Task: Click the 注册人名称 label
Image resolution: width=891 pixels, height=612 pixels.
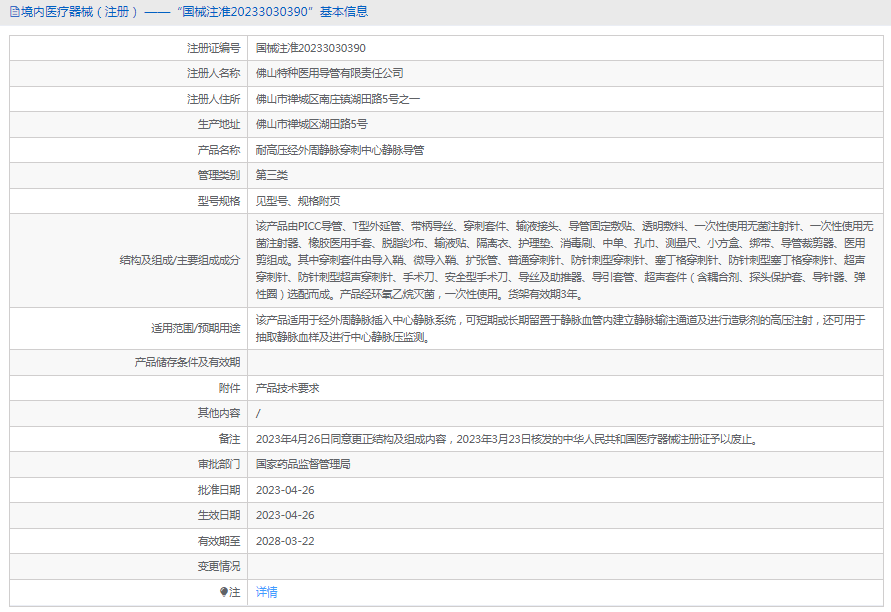Action: click(x=214, y=73)
